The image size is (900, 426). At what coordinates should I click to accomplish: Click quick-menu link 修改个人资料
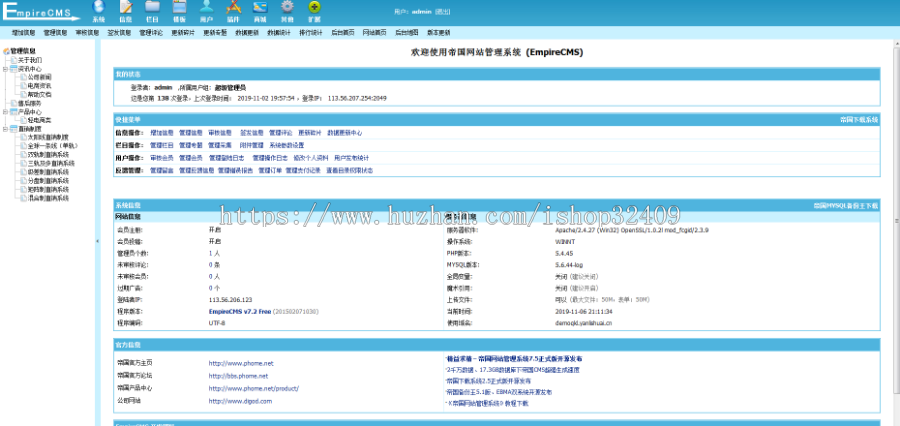point(311,158)
